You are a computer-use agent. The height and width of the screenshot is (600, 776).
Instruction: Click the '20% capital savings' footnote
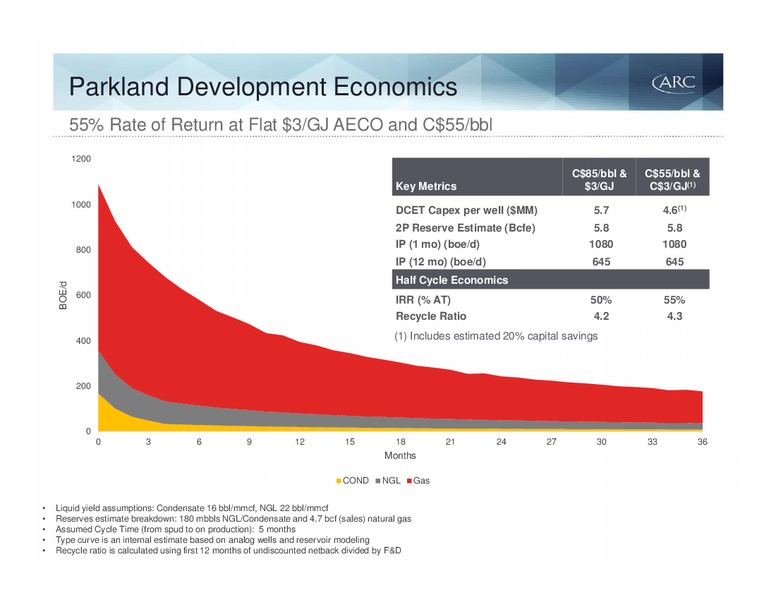pos(496,336)
